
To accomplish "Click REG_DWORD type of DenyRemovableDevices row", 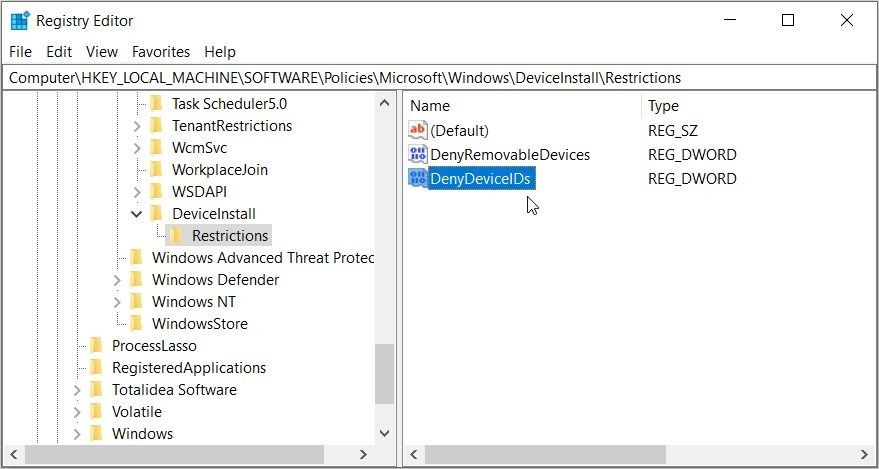I will pyautogui.click(x=692, y=155).
